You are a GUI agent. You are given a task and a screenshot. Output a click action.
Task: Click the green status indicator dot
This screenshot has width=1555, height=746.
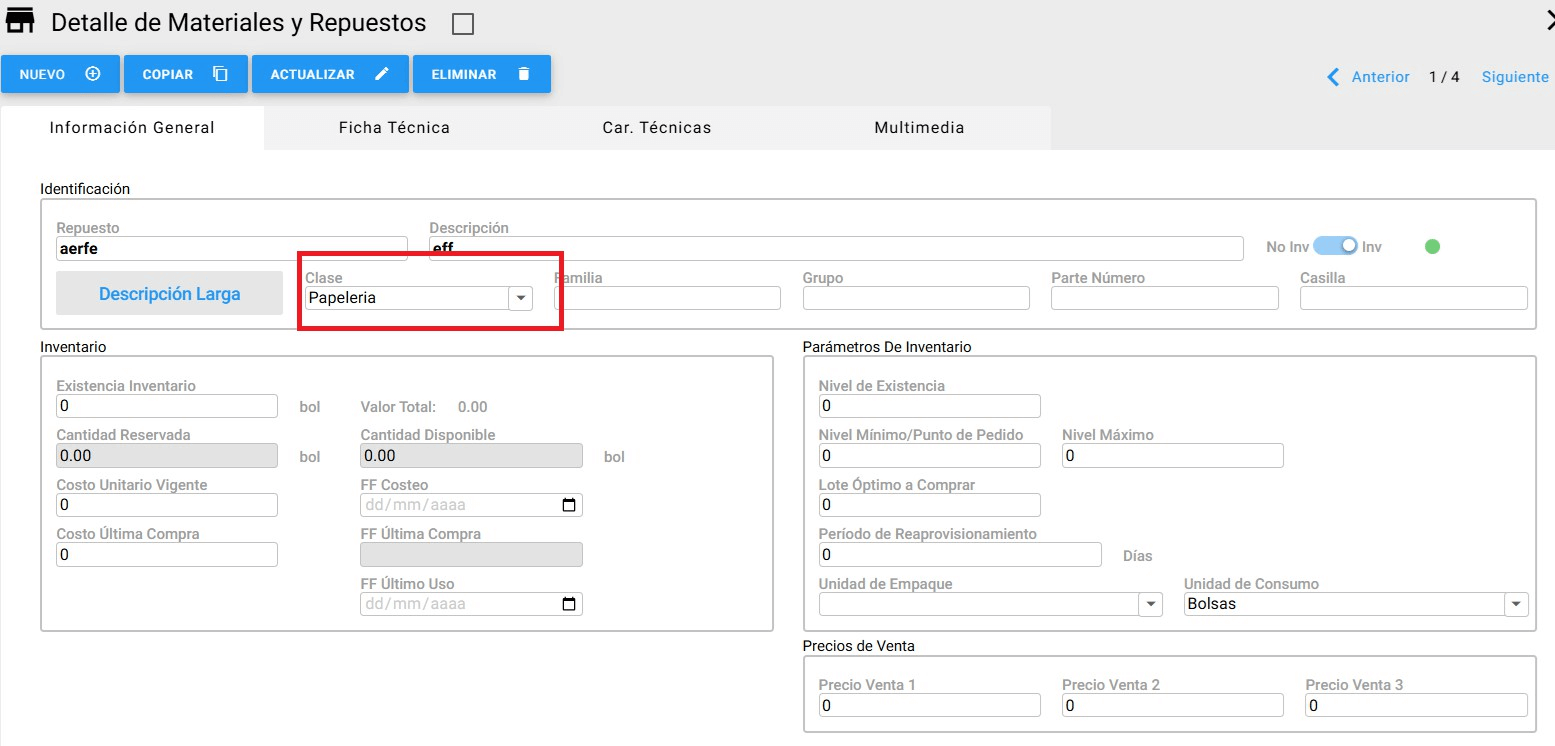(1432, 246)
